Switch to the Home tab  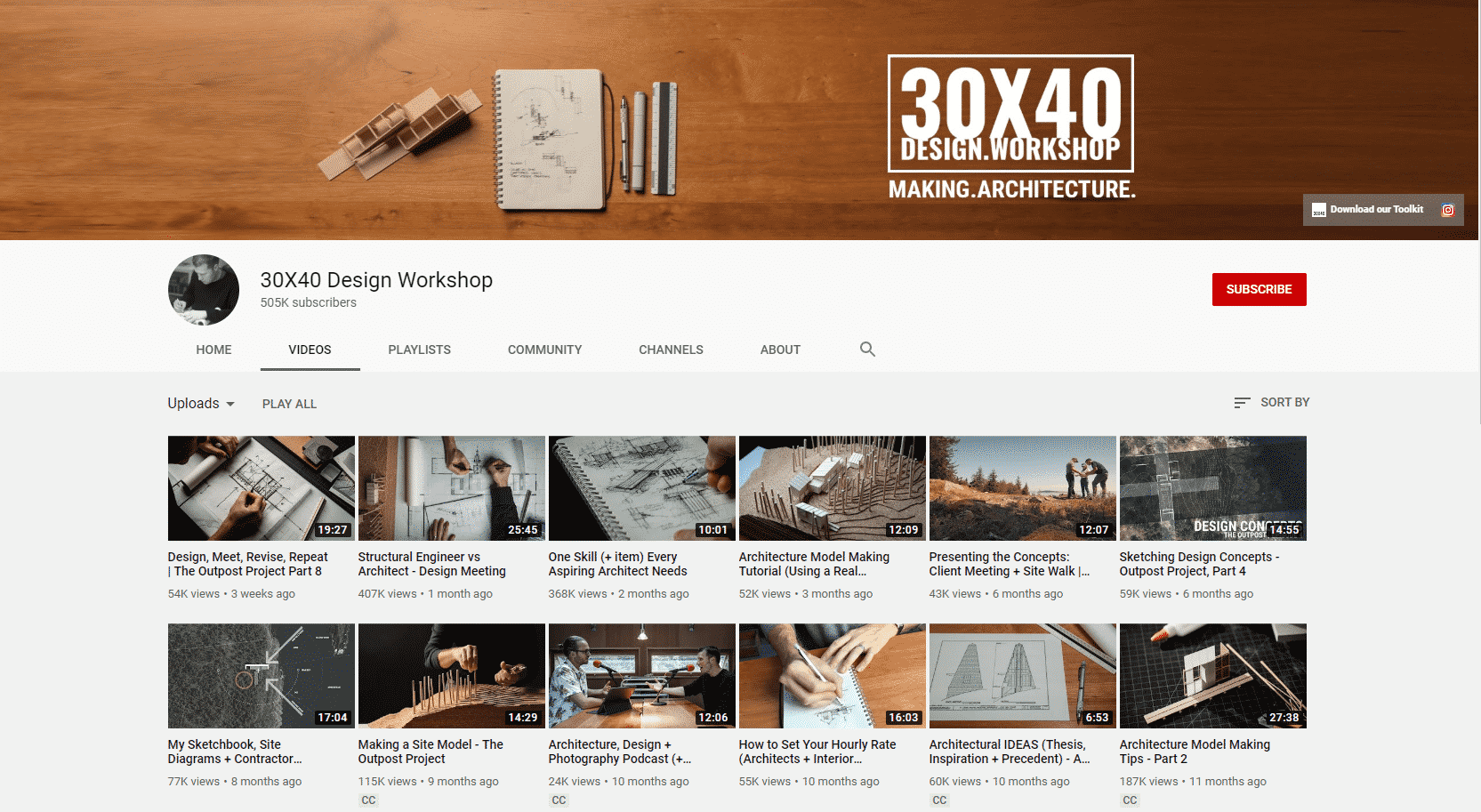tap(213, 350)
